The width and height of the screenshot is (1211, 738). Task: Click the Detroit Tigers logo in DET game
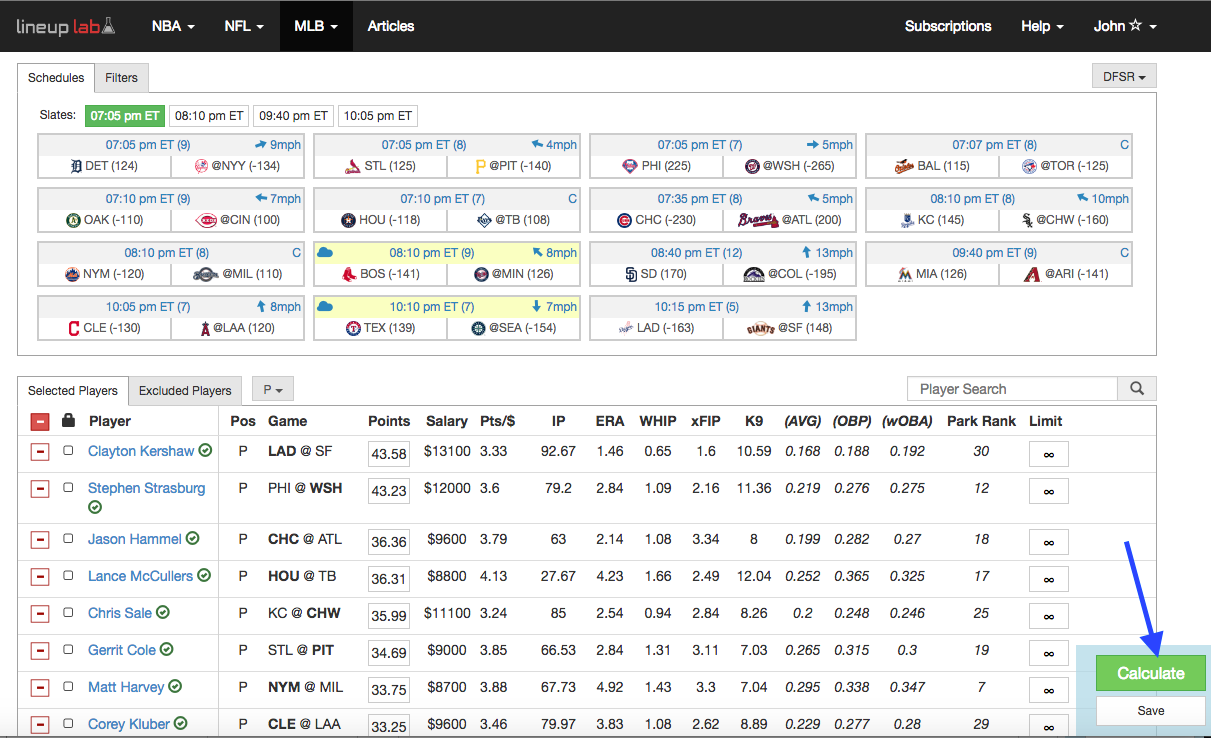coord(74,166)
